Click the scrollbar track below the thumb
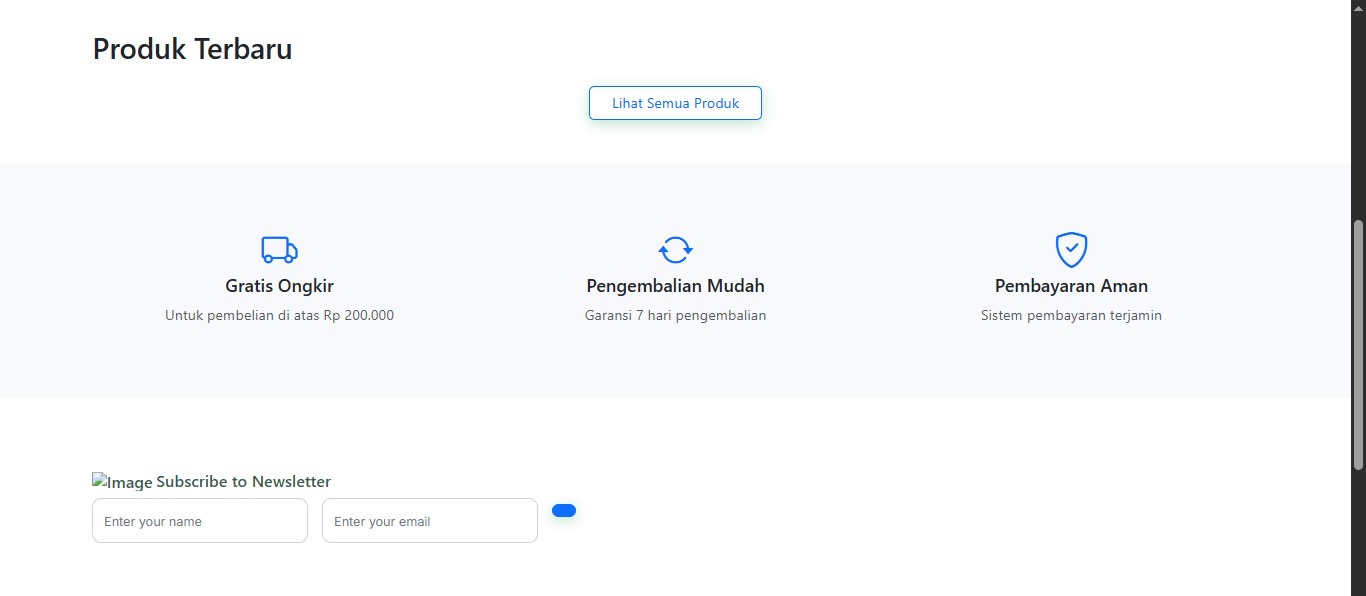The width and height of the screenshot is (1366, 596). [x=1358, y=530]
